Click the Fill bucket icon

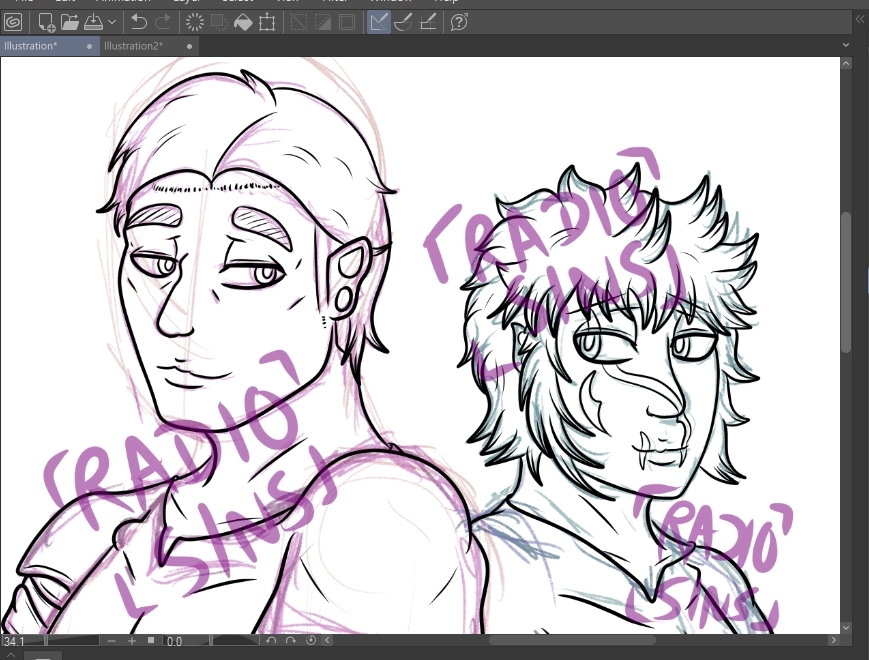[243, 21]
